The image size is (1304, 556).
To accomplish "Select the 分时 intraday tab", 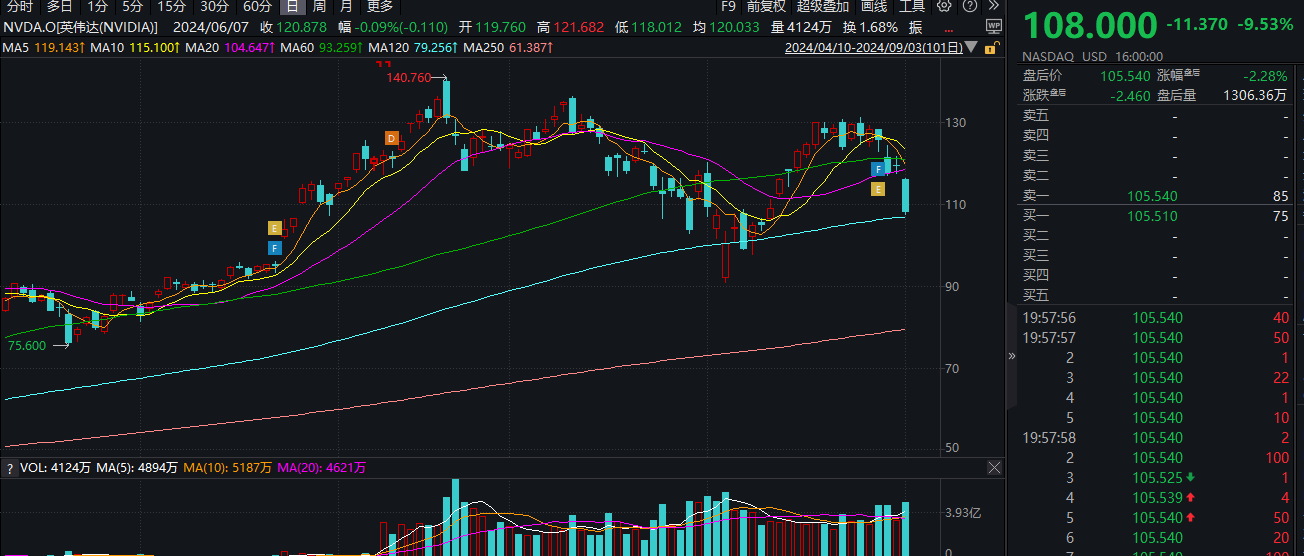I will pyautogui.click(x=19, y=6).
